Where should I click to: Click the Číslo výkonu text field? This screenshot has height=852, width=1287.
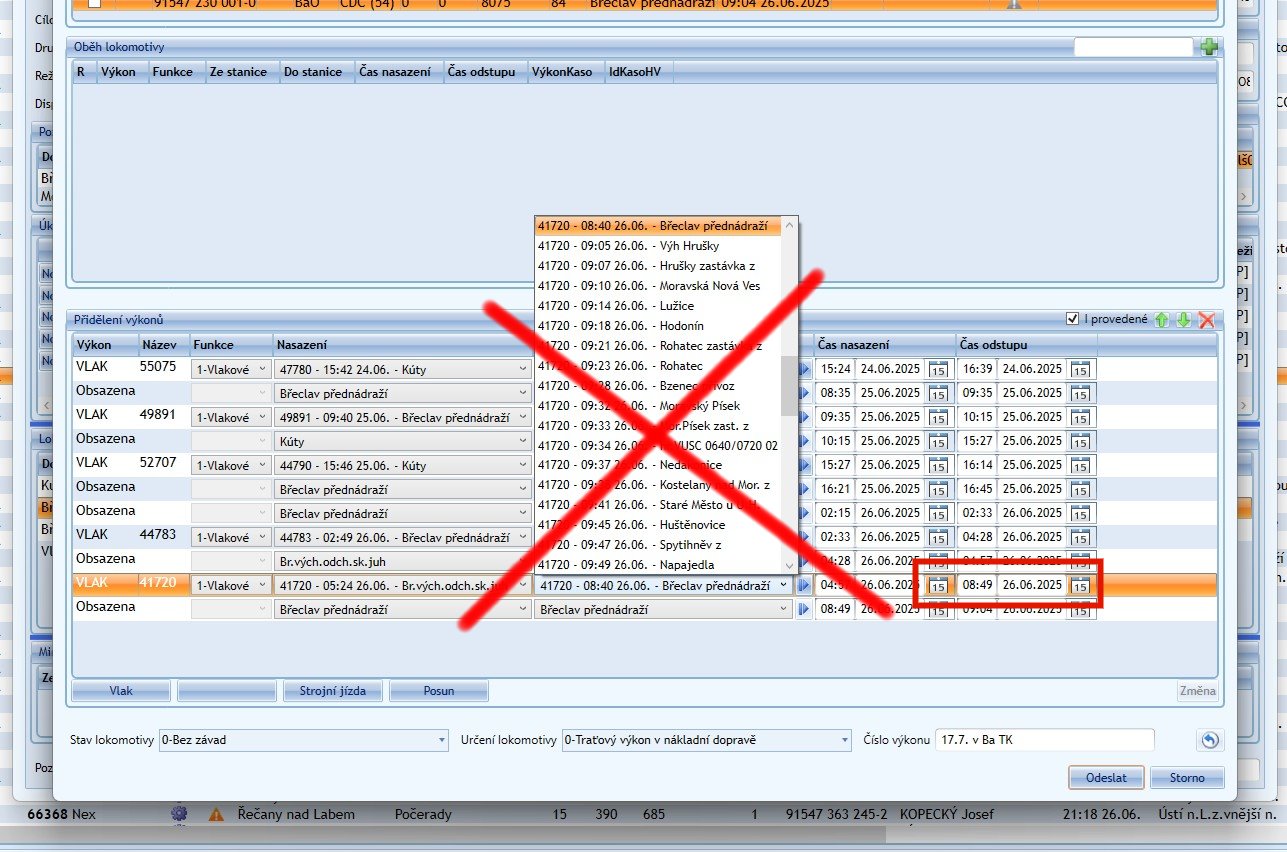click(x=1043, y=741)
